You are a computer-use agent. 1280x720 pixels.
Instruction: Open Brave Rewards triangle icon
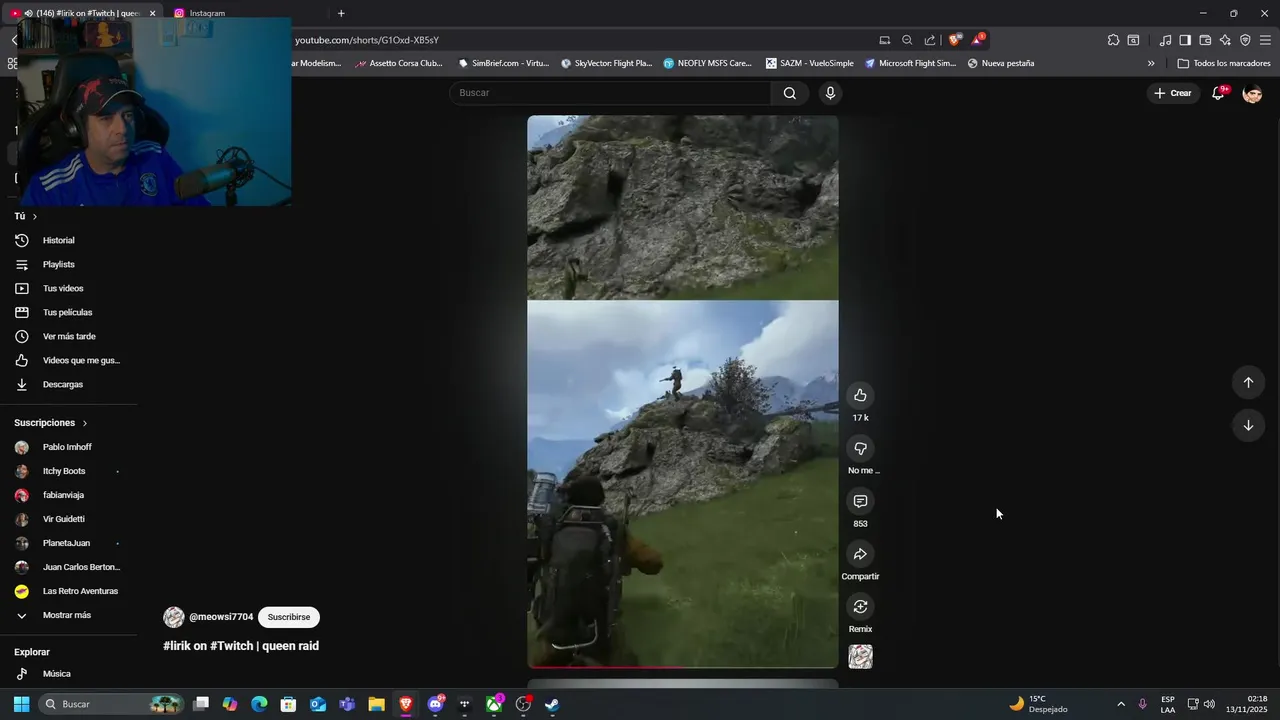(x=978, y=41)
